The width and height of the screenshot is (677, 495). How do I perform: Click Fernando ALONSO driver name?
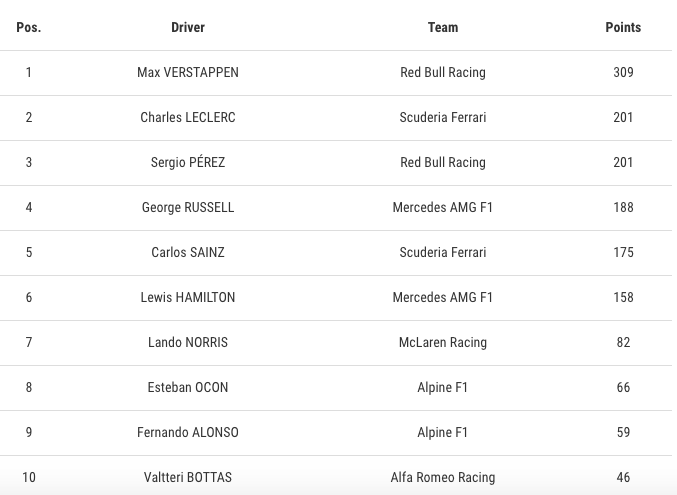(x=188, y=432)
